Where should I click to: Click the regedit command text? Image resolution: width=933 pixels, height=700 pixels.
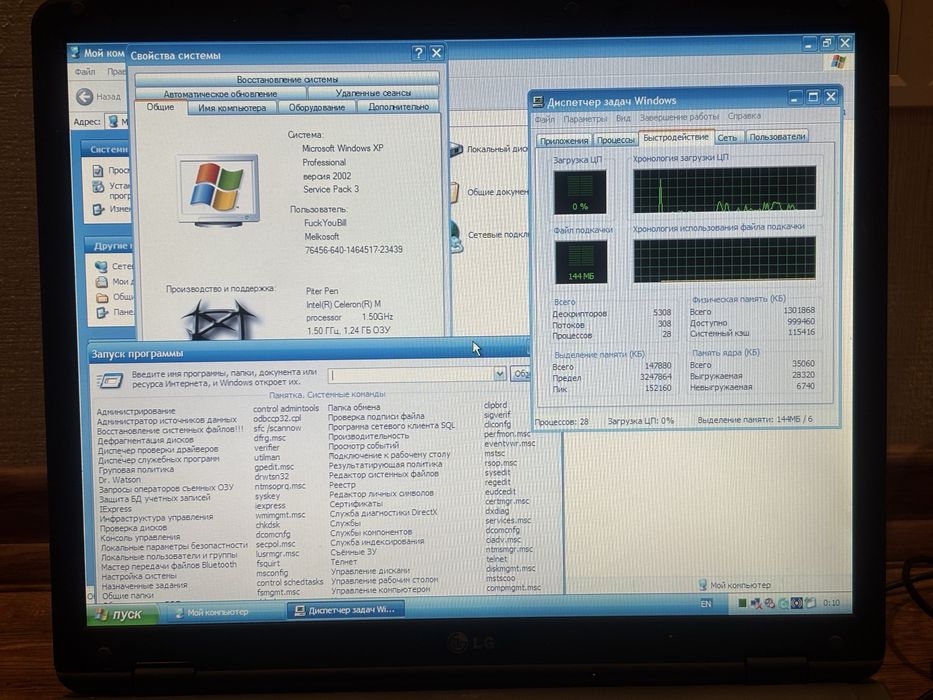click(498, 482)
